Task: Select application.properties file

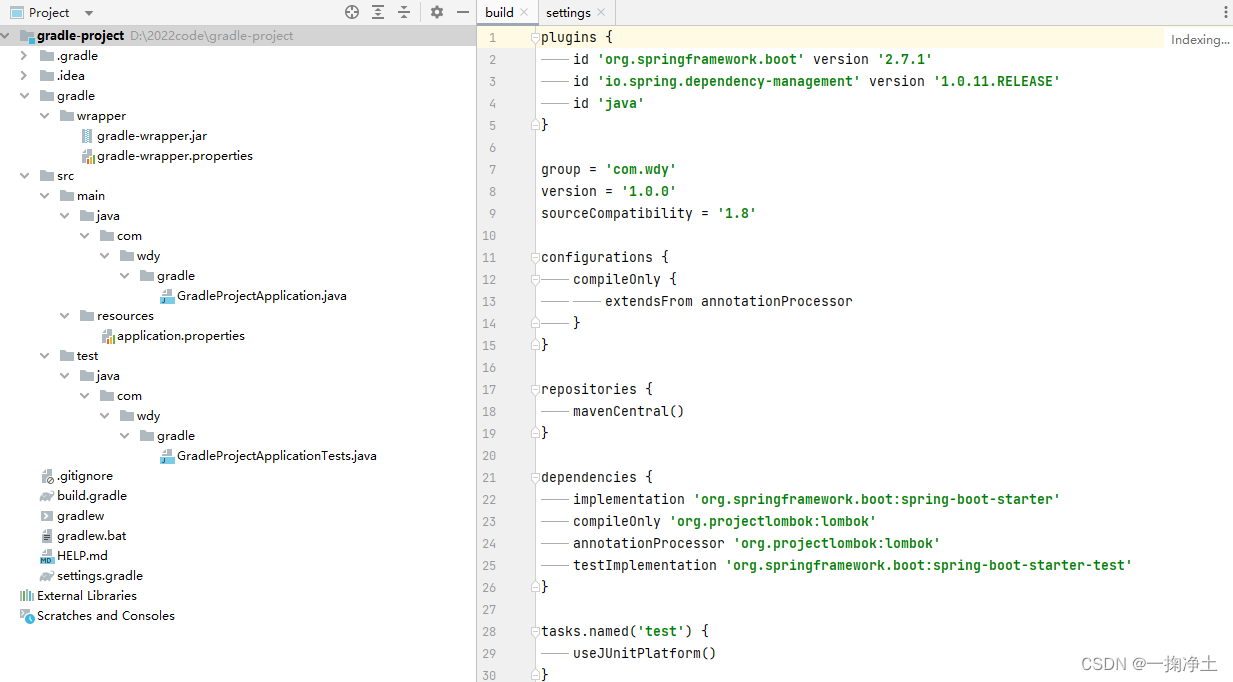Action: (181, 336)
